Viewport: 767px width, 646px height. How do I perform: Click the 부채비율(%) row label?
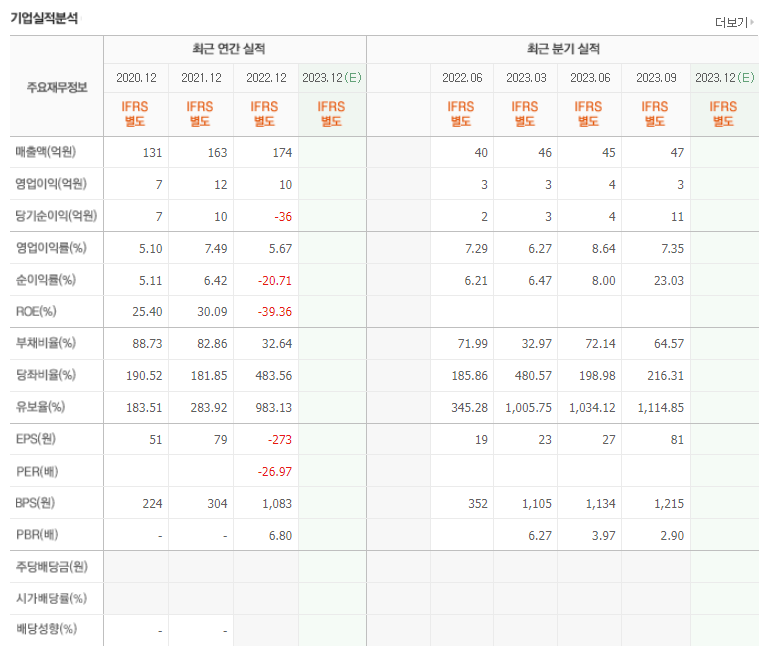(45, 342)
